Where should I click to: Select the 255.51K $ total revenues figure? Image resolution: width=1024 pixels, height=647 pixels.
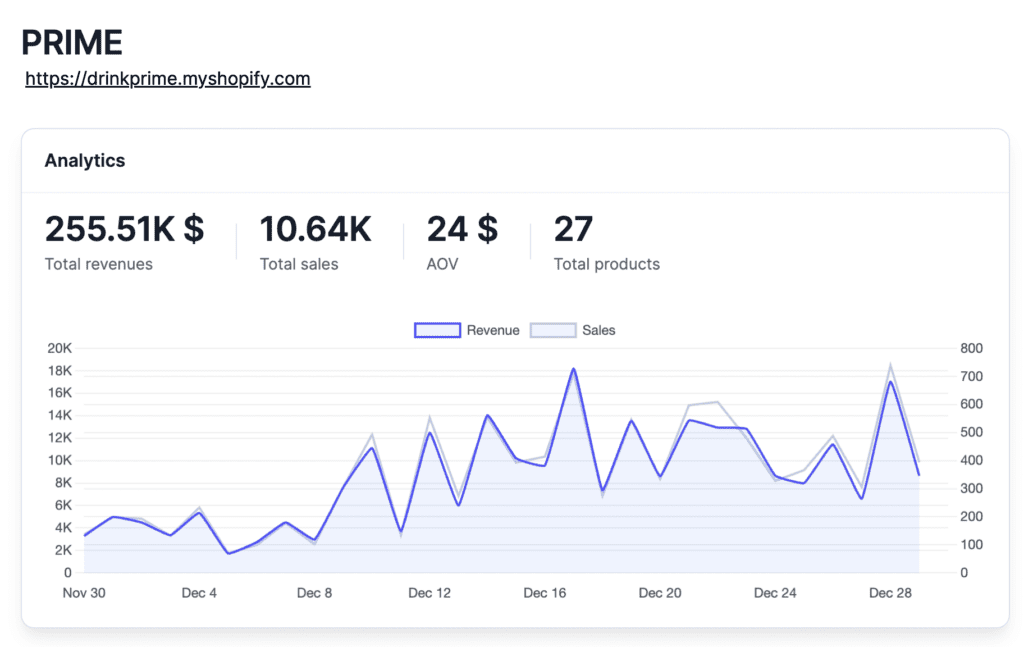(x=124, y=229)
